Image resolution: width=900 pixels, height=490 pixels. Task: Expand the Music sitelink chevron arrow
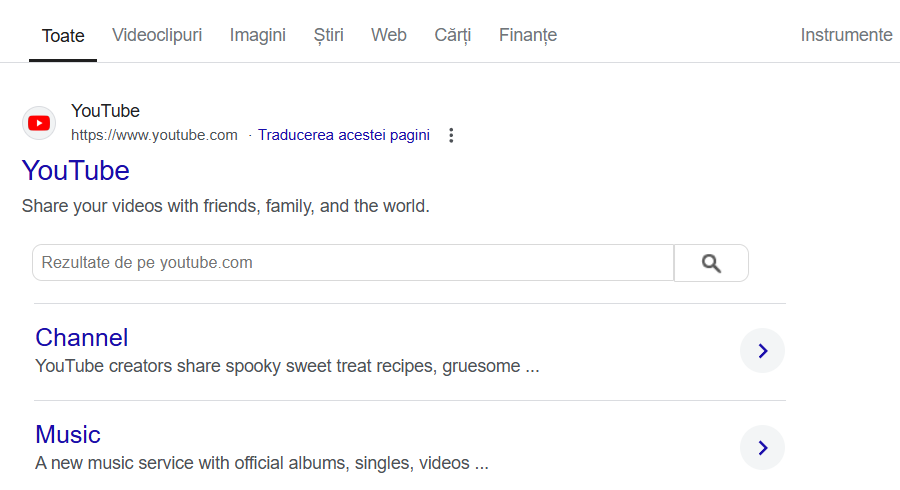762,448
